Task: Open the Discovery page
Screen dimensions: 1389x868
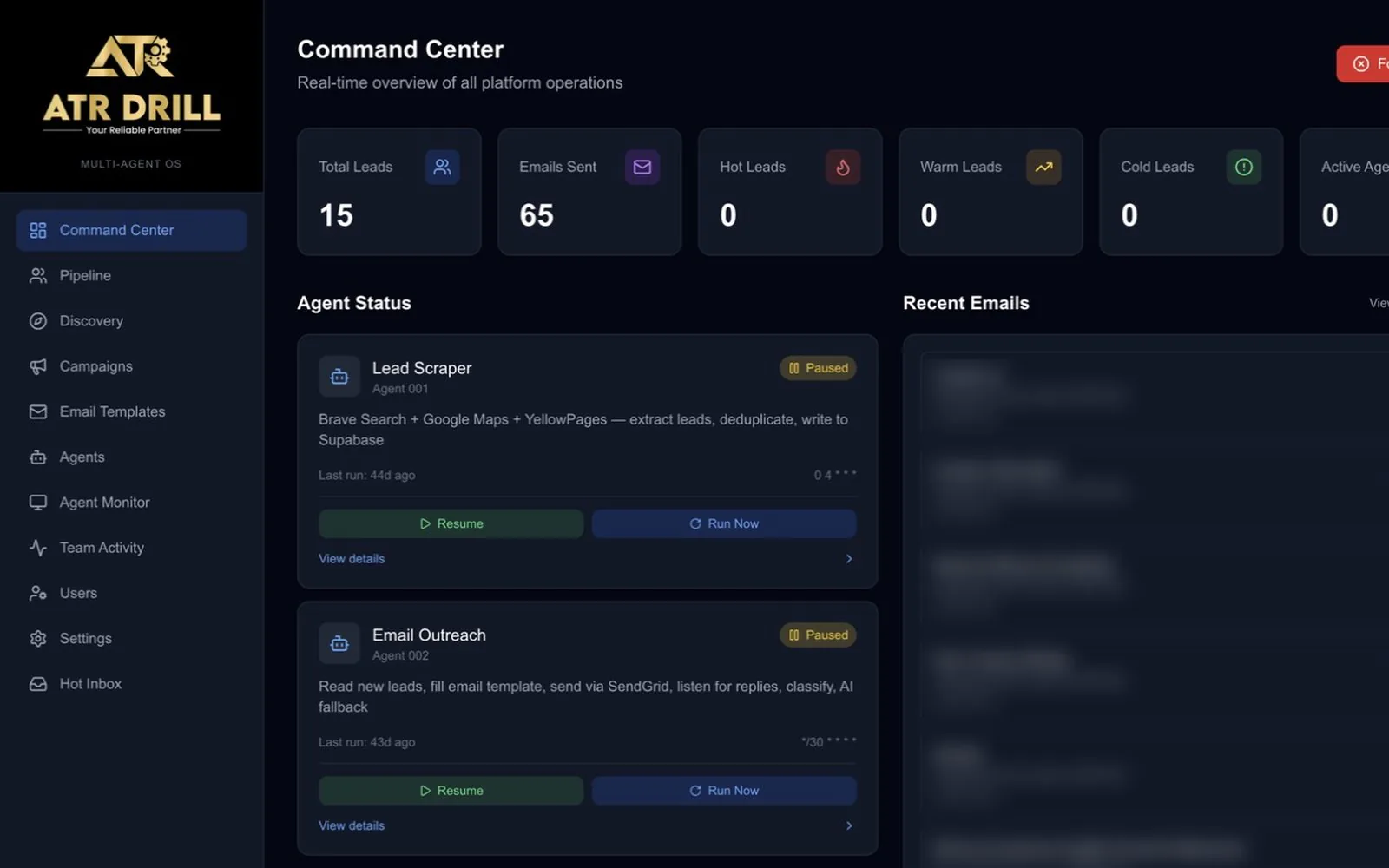Action: click(131, 321)
